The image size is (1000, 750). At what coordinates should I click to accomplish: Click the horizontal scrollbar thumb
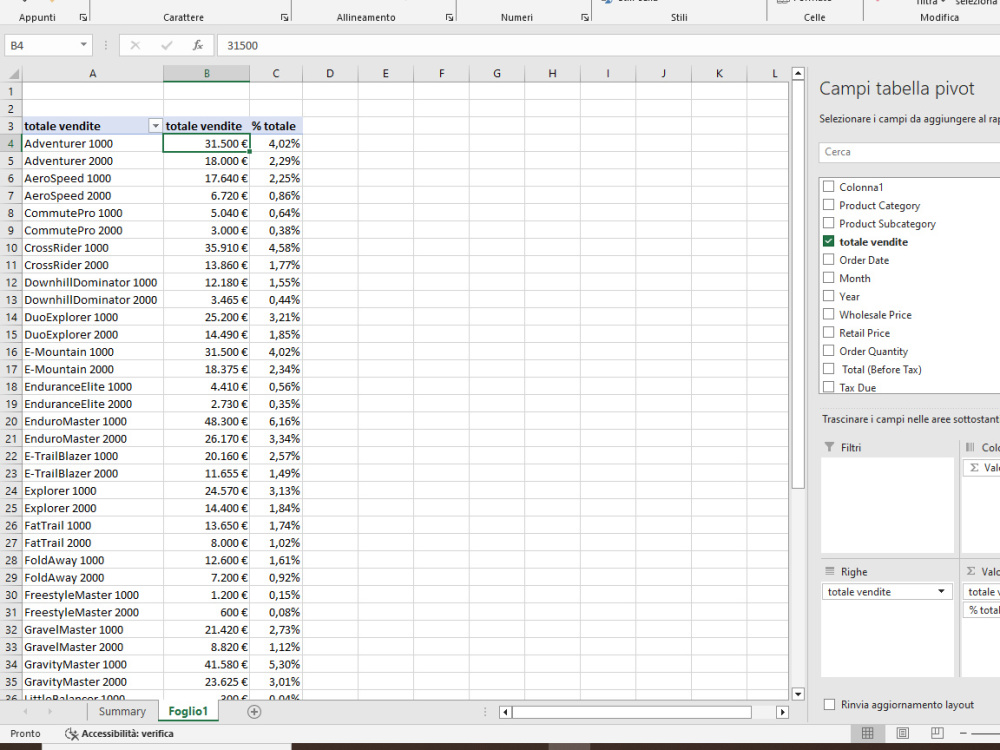(x=631, y=712)
